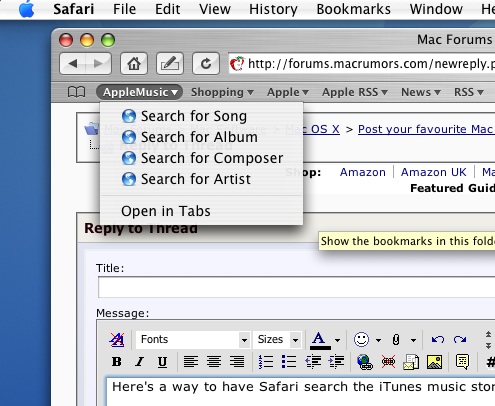This screenshot has height=406, width=495.
Task: Open the smilies dropdown arrow
Action: (378, 340)
